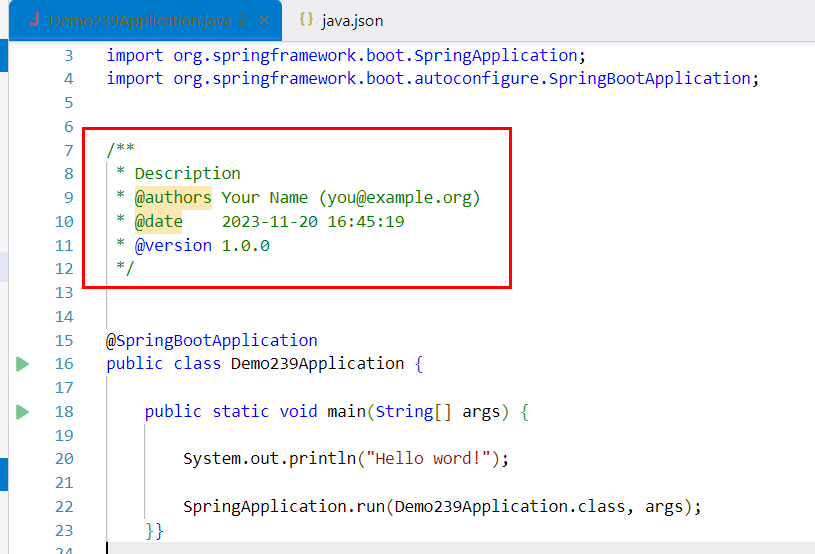Screen dimensions: 815x554
Task: Click the @authors tag in the comment
Action: [173, 197]
